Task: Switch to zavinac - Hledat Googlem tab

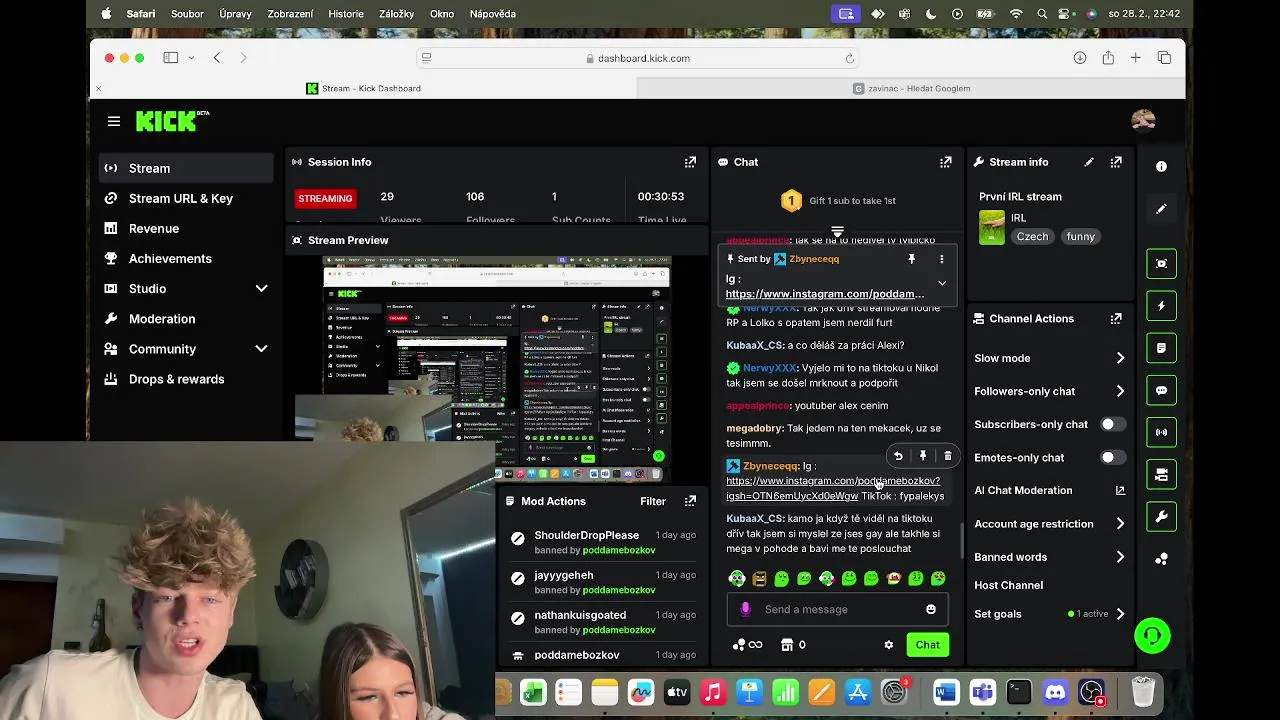Action: point(911,88)
